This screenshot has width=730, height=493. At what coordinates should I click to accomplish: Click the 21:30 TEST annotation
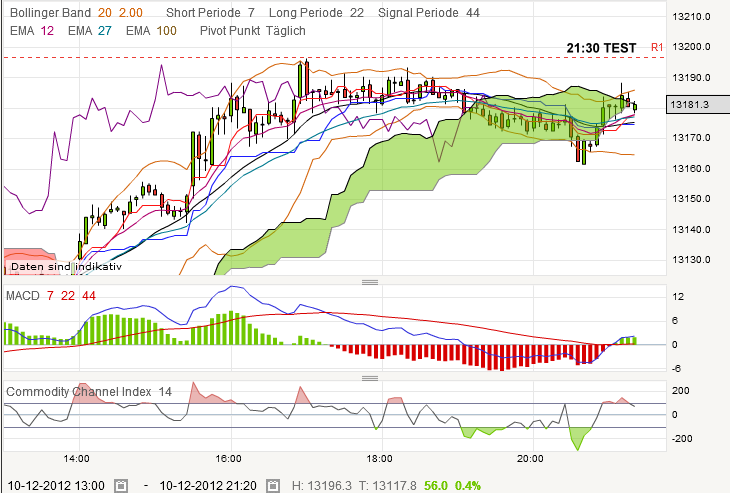click(601, 48)
